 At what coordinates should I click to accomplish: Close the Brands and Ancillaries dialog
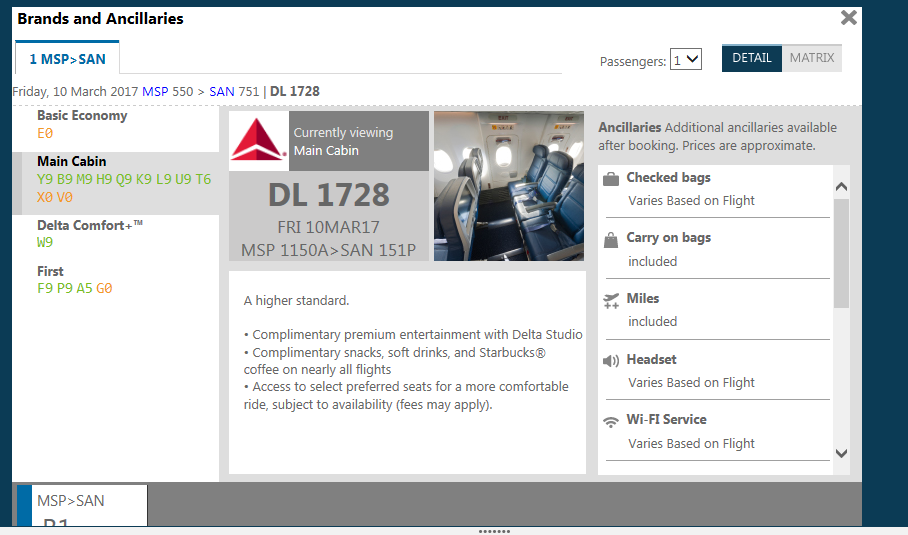[848, 18]
